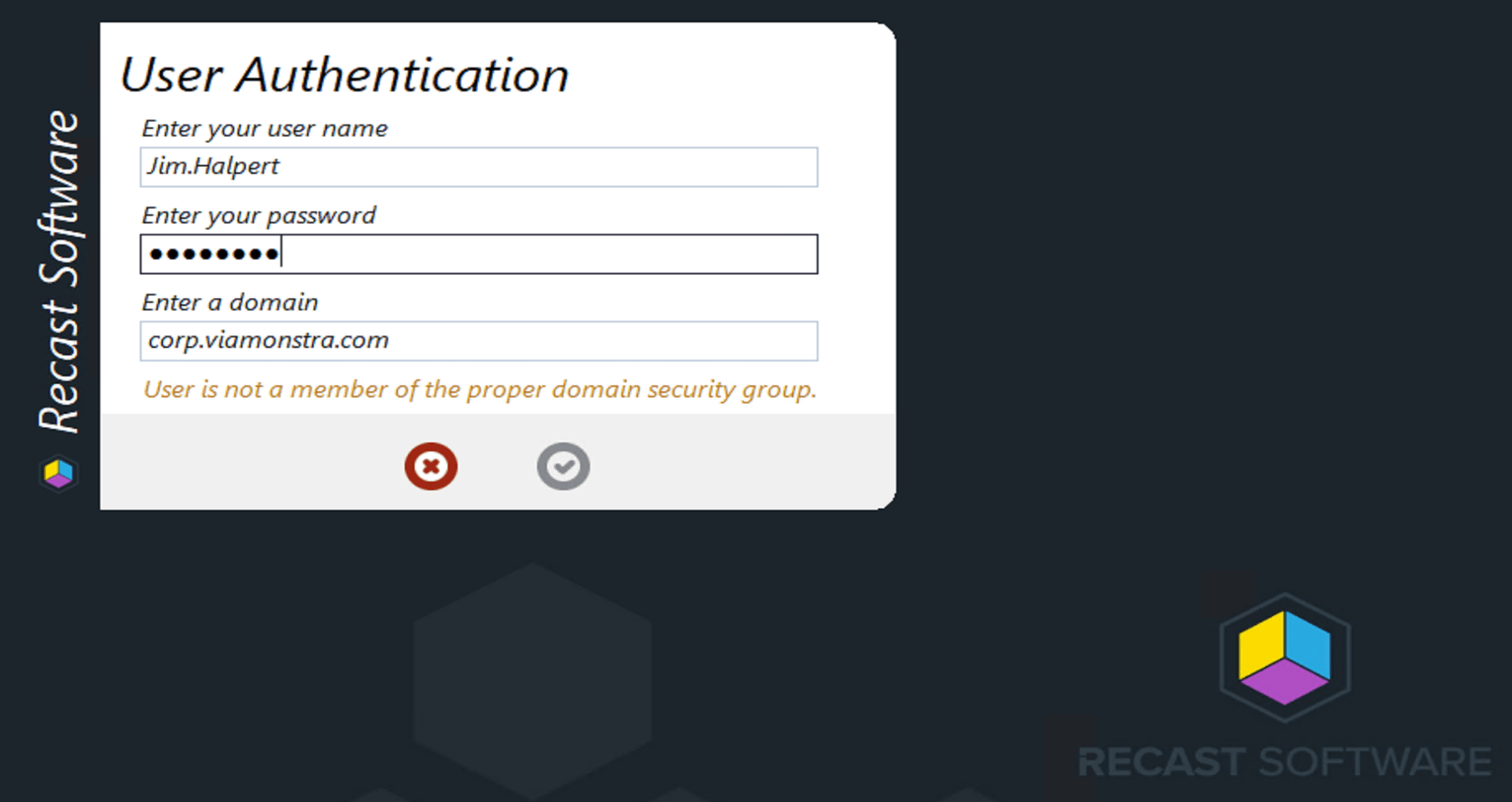This screenshot has height=802, width=1512.
Task: Click the small Recast cube logo in sidebar
Action: (x=59, y=473)
